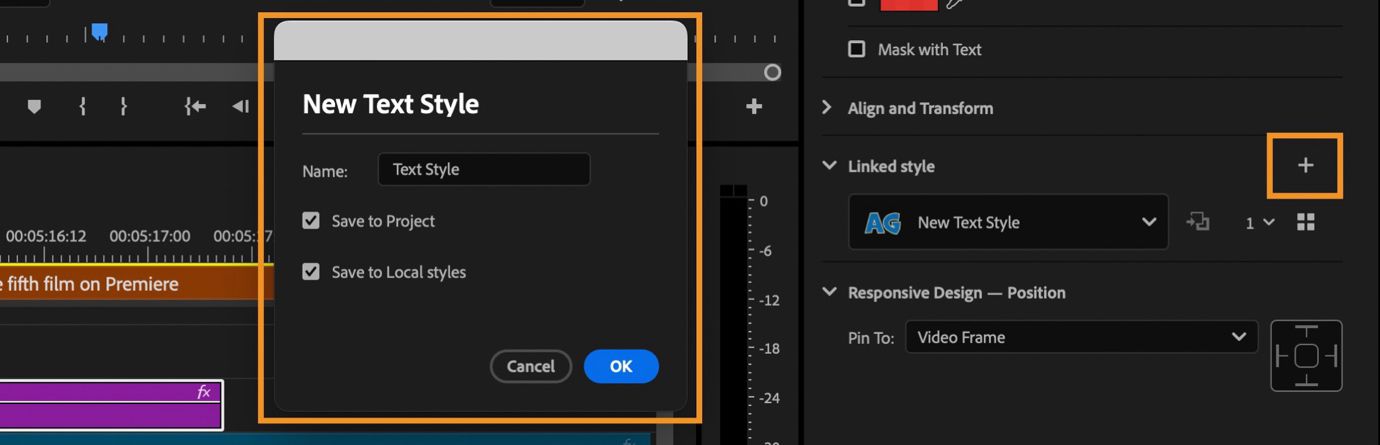Open the Pin To Video Frame dropdown
Viewport: 1380px width, 445px height.
1081,337
